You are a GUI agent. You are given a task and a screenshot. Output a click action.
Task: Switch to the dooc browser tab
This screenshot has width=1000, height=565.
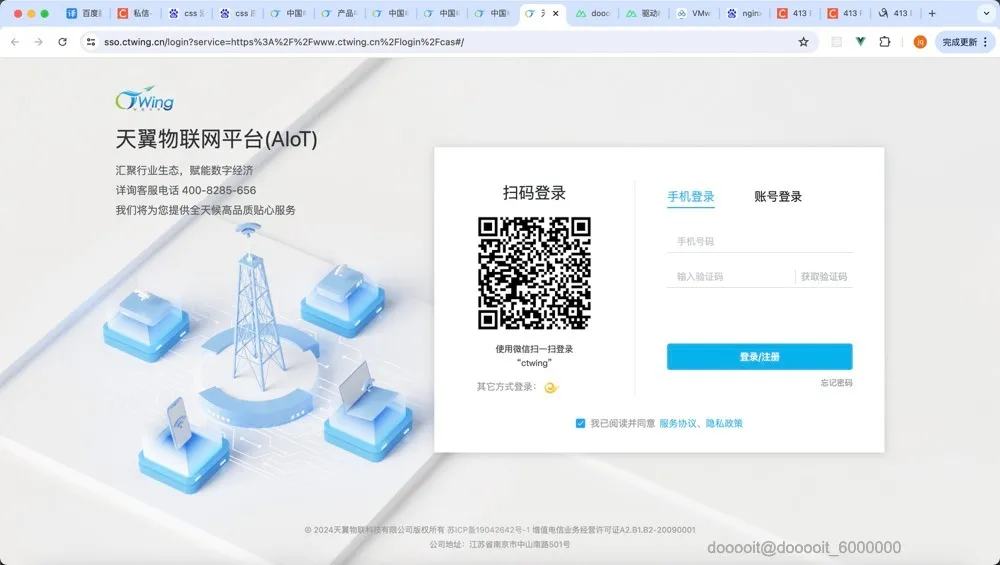(592, 13)
